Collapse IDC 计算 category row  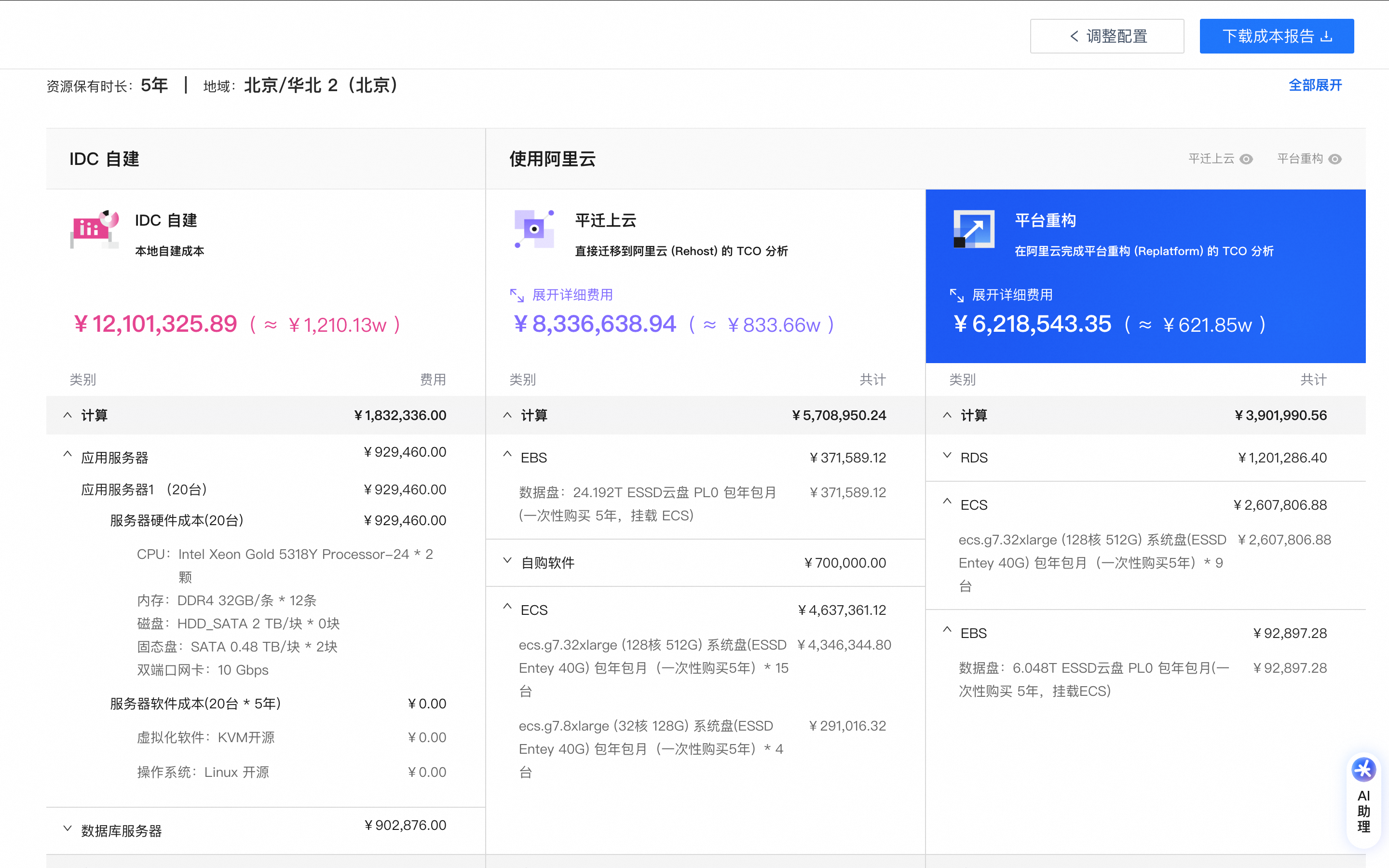tap(68, 415)
